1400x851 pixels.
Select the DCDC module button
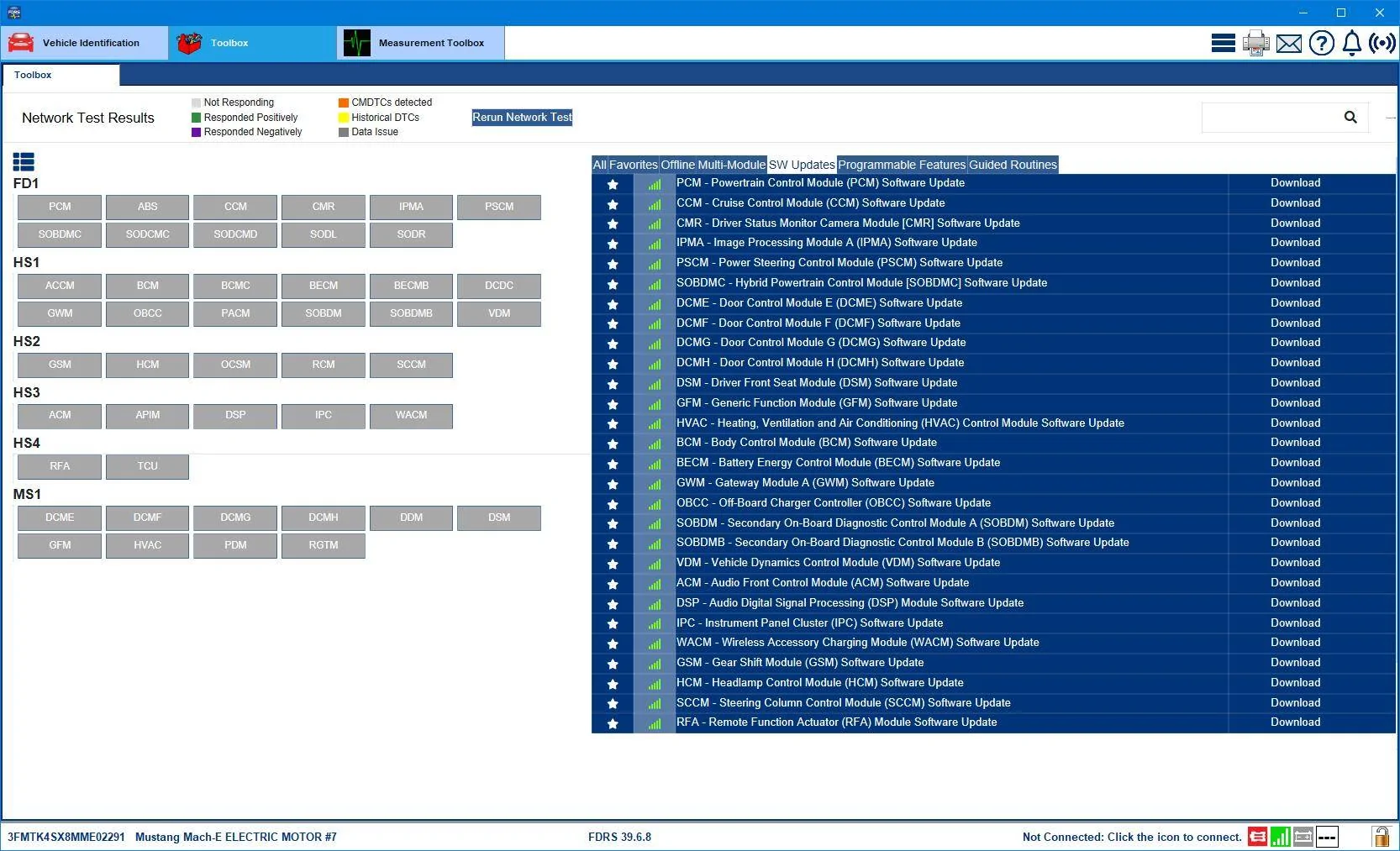499,286
